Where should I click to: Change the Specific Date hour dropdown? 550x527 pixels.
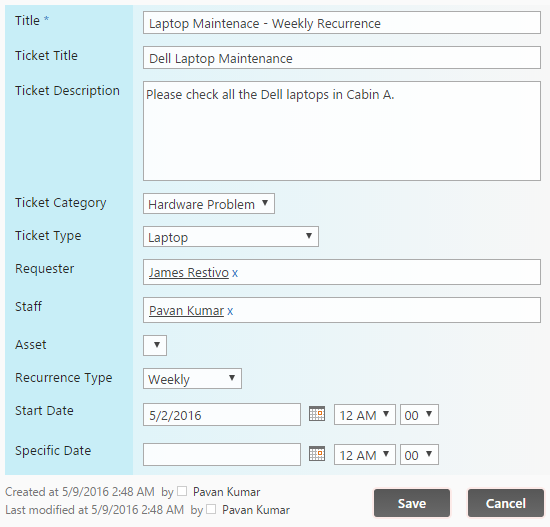click(365, 455)
